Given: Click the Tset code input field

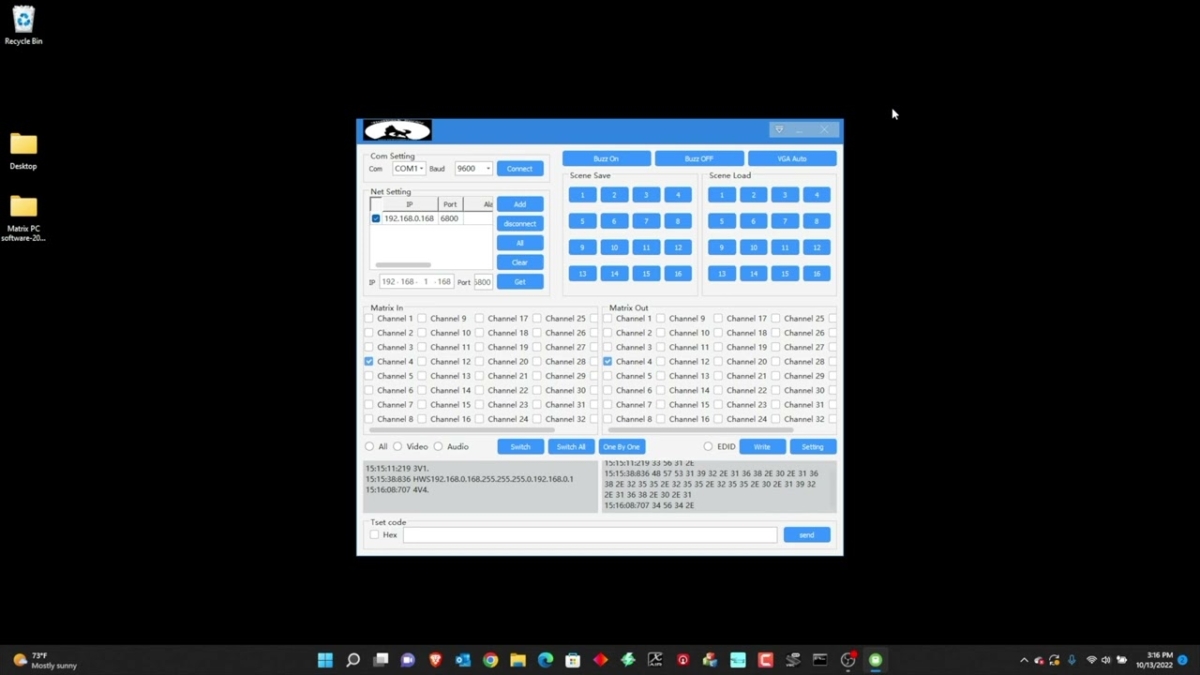Looking at the screenshot, I should click(590, 535).
